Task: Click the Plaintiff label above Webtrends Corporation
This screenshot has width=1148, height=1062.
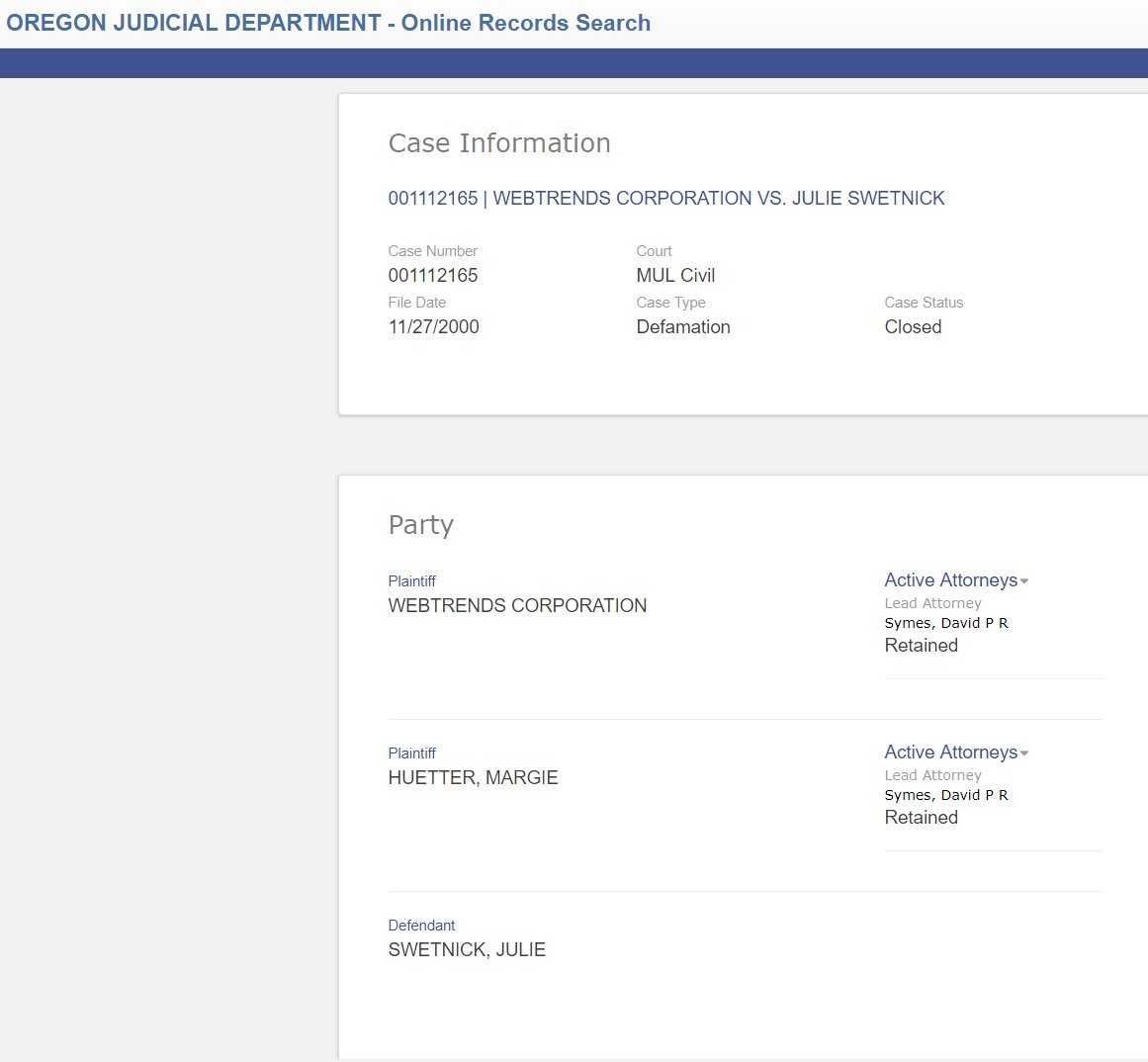Action: tap(411, 581)
